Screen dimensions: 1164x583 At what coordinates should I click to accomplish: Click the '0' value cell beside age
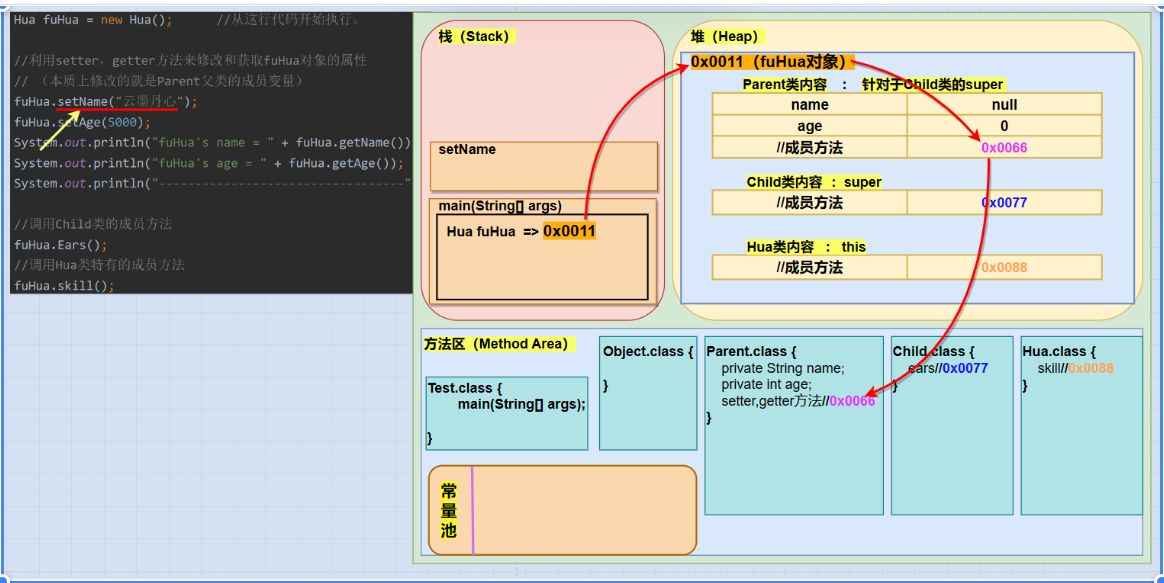1004,126
